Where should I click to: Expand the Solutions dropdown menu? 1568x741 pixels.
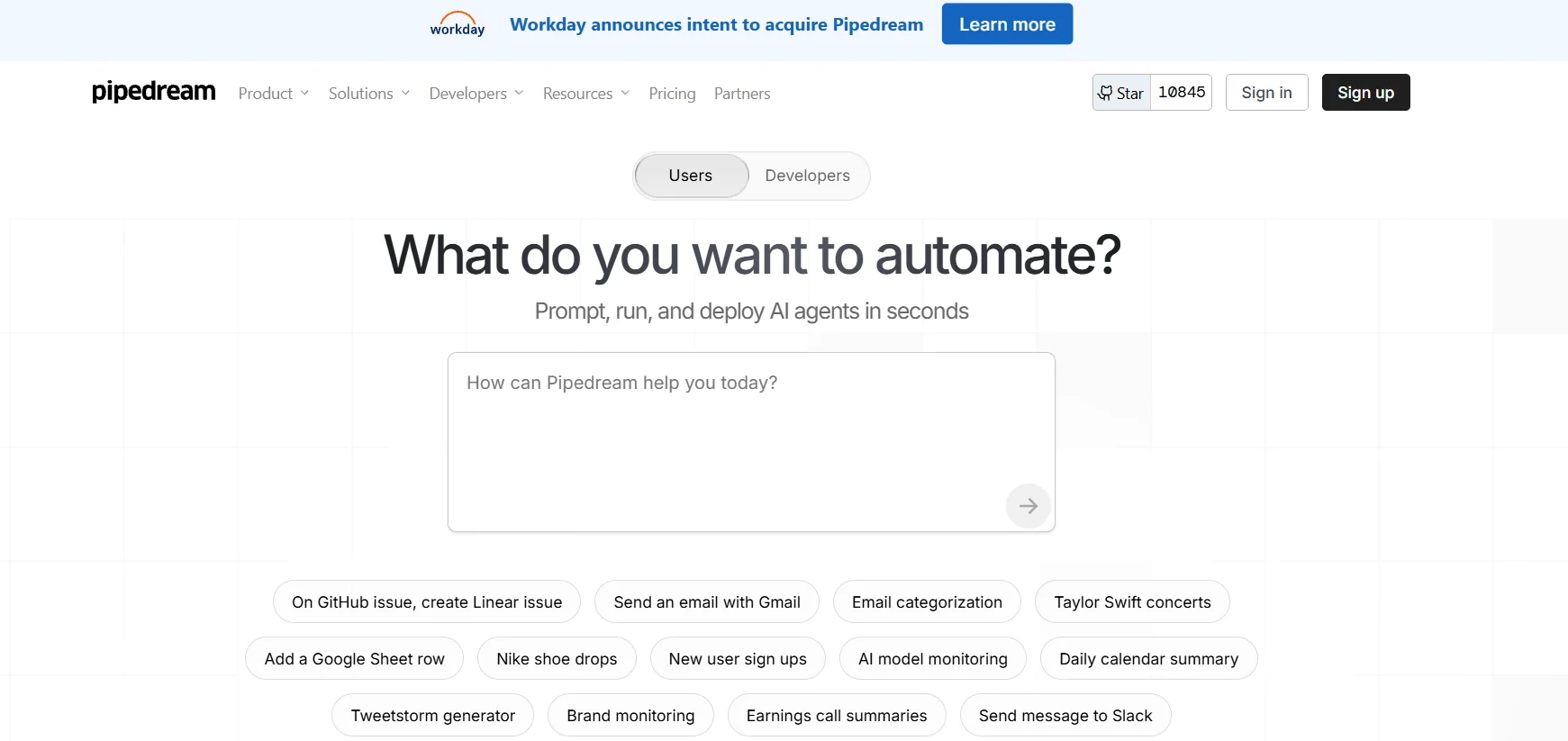coord(368,94)
